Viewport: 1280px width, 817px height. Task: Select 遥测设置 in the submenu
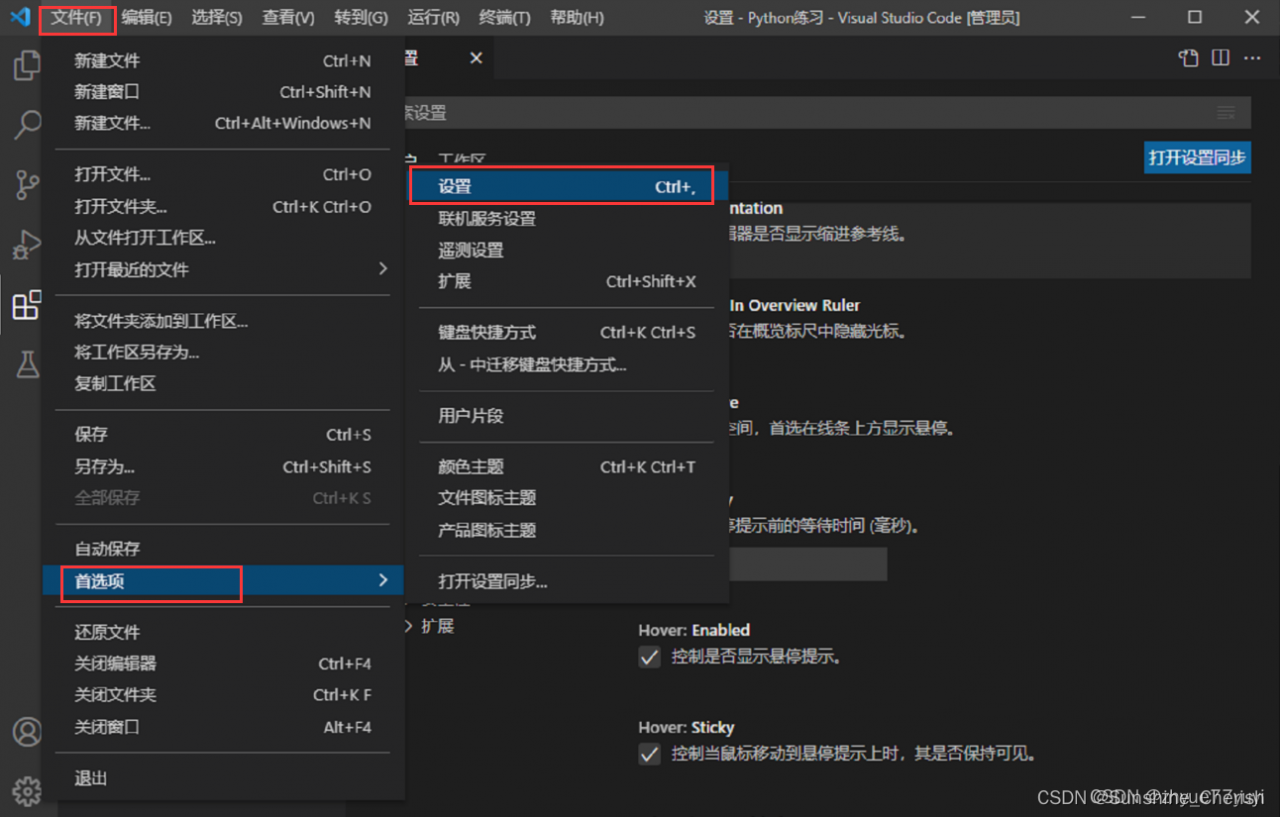tap(567, 250)
